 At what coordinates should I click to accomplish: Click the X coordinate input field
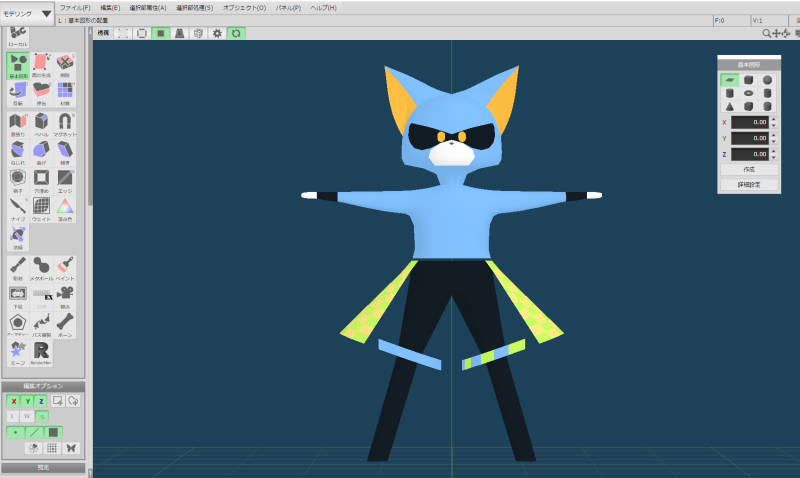(x=749, y=122)
